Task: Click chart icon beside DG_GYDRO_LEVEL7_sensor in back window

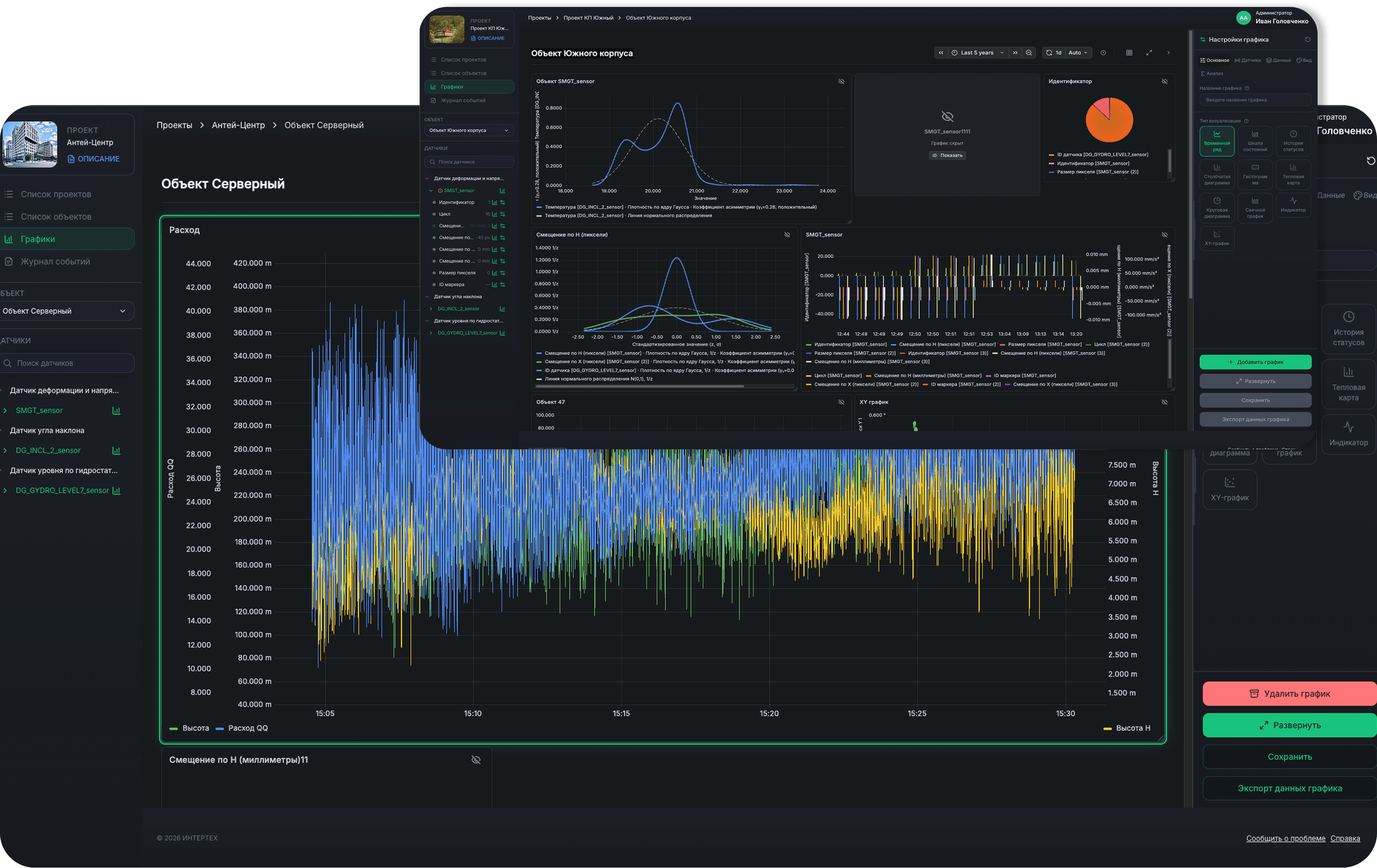Action: (x=117, y=491)
